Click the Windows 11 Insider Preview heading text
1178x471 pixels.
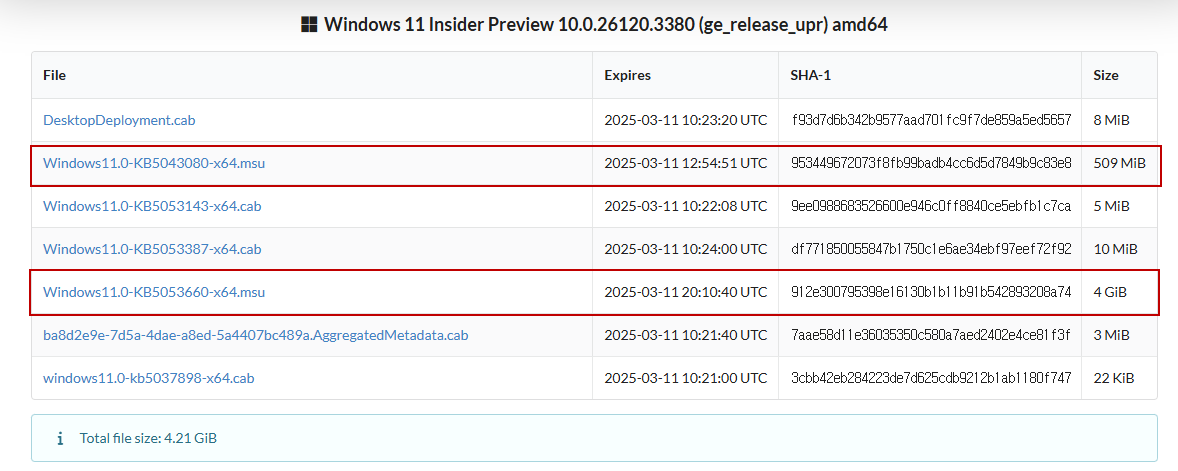point(606,25)
